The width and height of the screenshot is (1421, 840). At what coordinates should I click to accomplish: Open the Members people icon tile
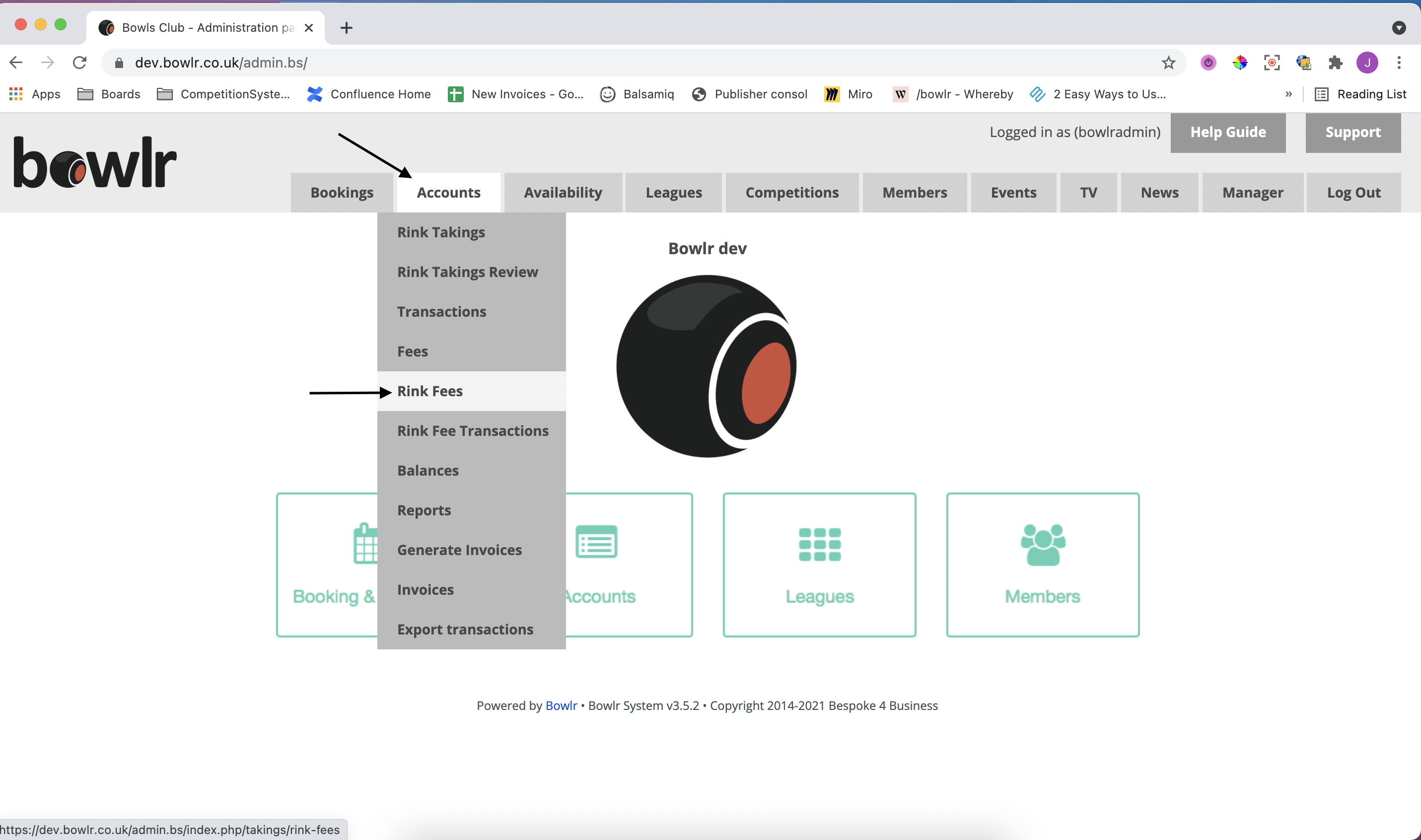tap(1042, 564)
